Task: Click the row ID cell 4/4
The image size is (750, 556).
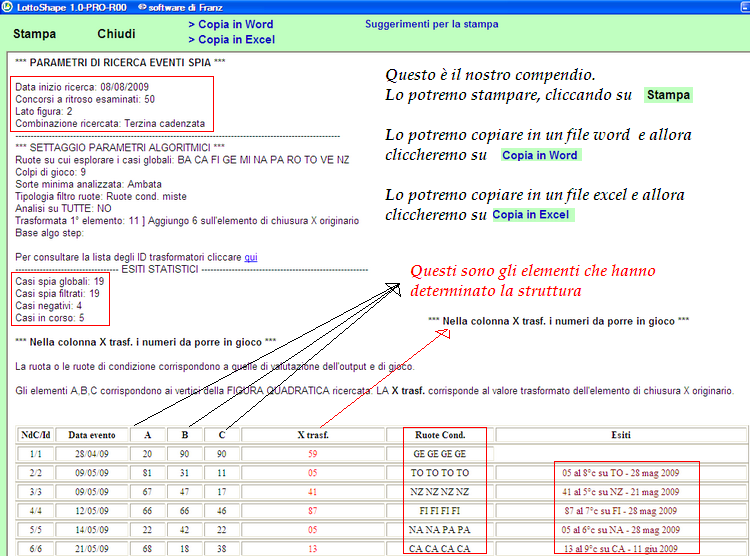Action: 35,511
